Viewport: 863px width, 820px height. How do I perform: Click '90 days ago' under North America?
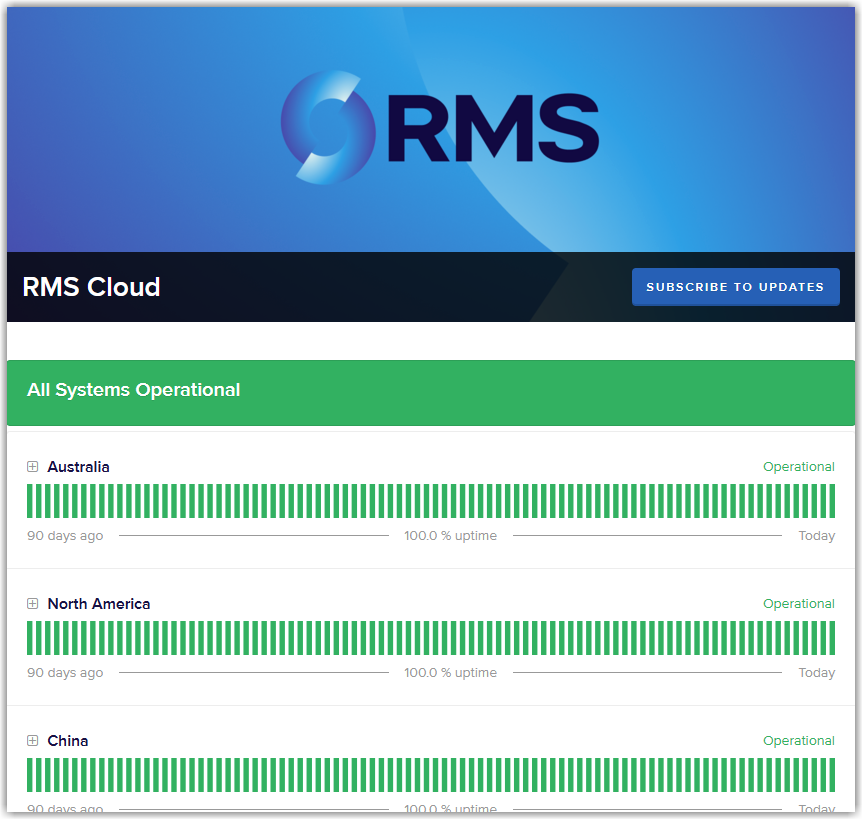(65, 673)
